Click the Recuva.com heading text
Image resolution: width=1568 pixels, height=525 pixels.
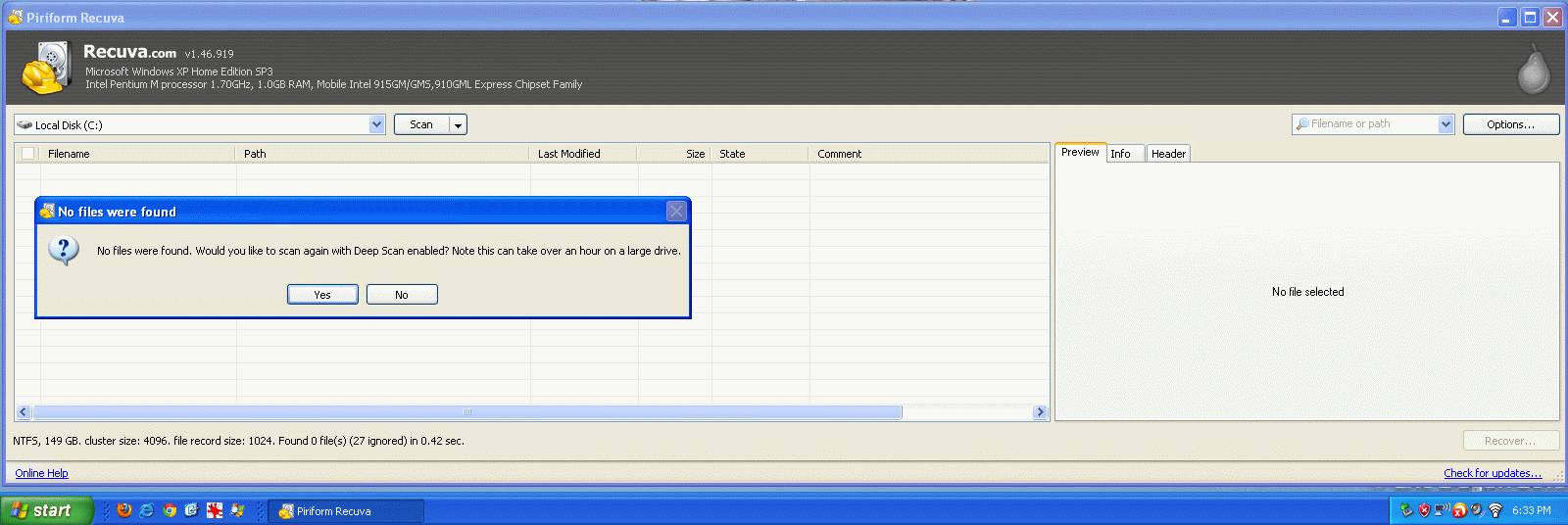(129, 52)
